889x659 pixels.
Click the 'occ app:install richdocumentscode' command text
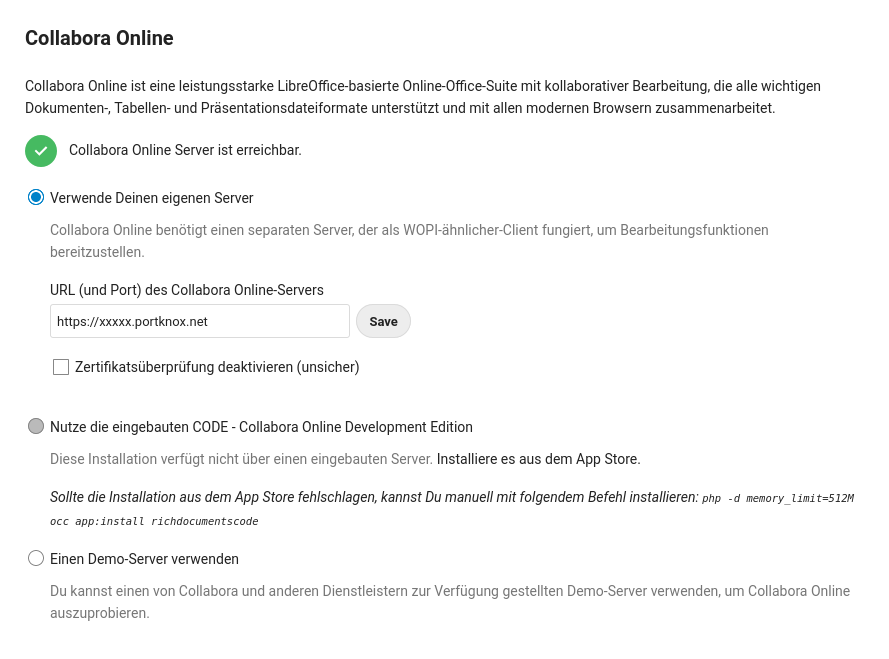click(154, 521)
